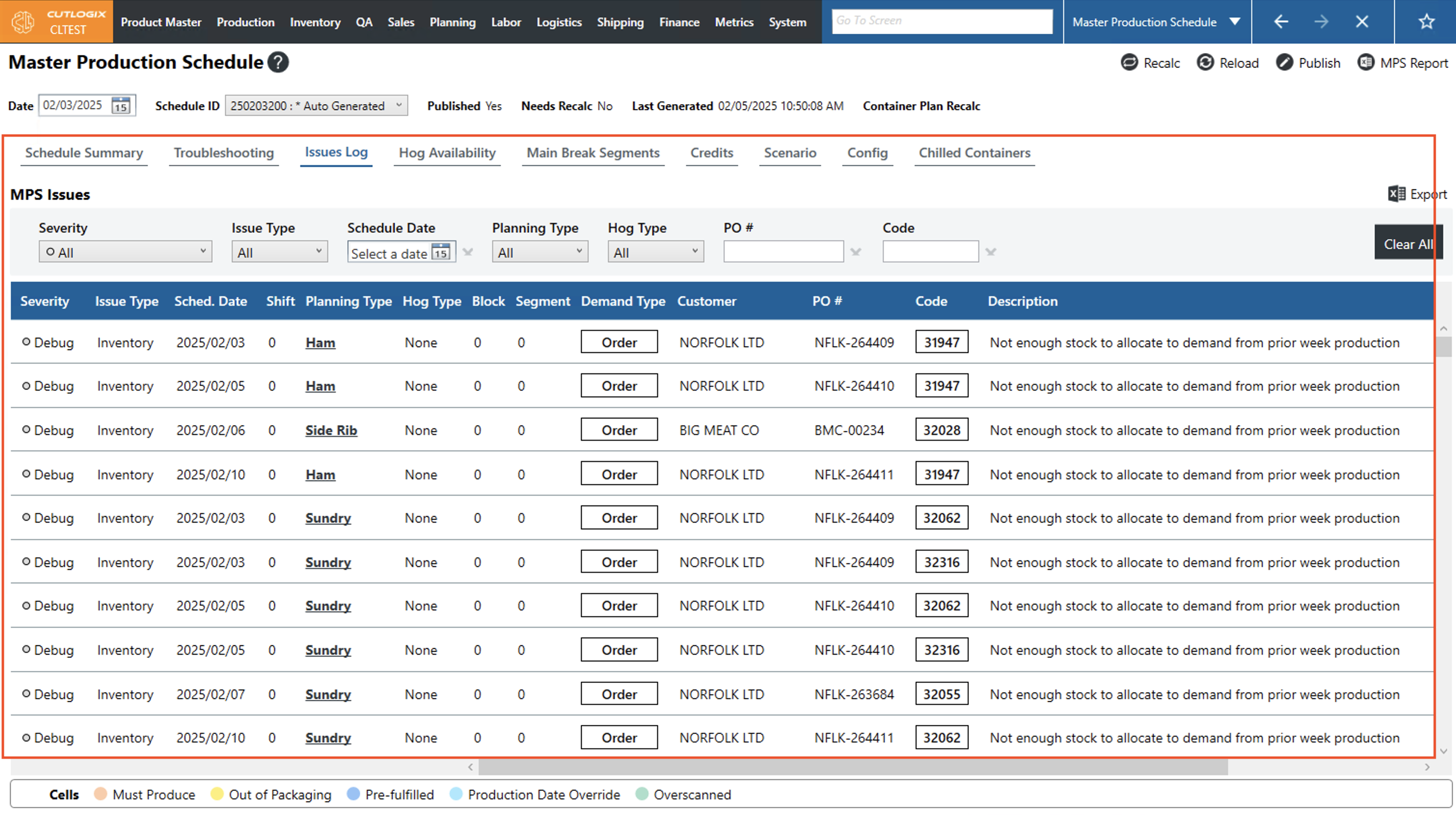Click the horizontal scrollbar thumb
The image size is (1456, 815).
pos(852,767)
